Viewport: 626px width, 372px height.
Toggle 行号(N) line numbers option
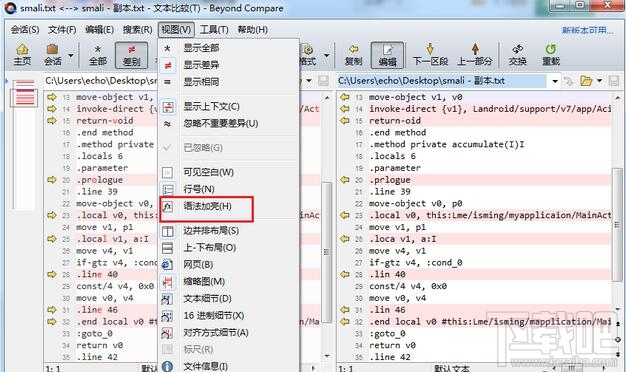pos(228,189)
